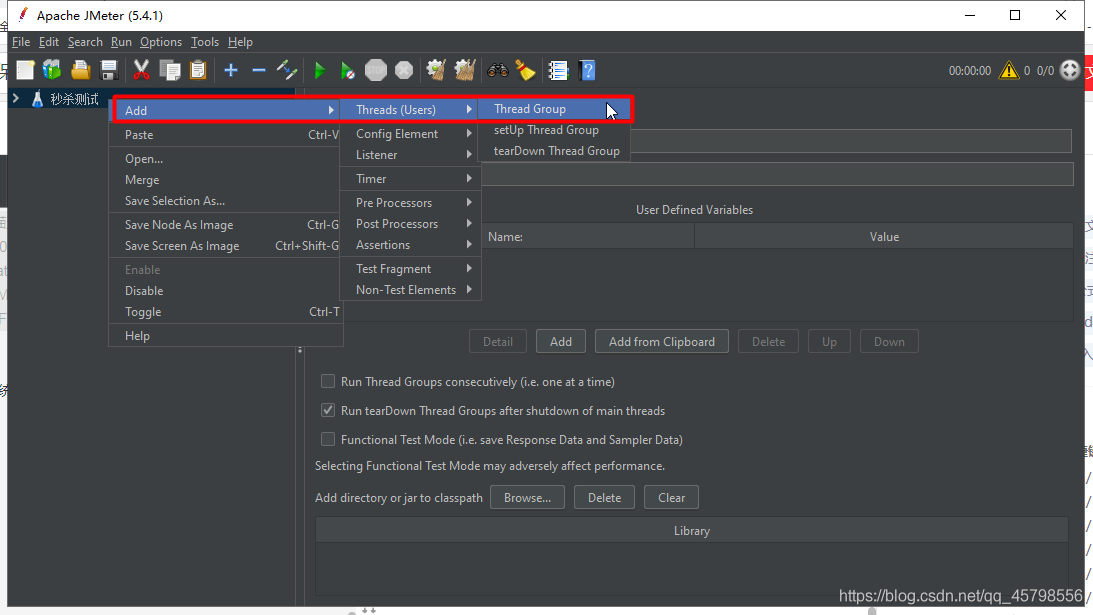Select the flask icon of 秒杀测试 test plan
The height and width of the screenshot is (615, 1093).
coord(38,99)
